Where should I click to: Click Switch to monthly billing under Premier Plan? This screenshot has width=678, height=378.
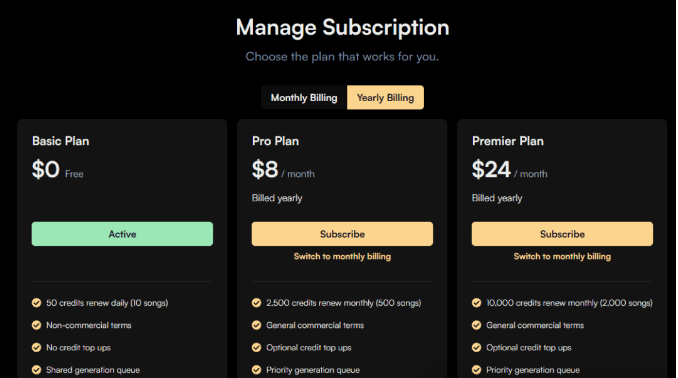[x=562, y=256]
